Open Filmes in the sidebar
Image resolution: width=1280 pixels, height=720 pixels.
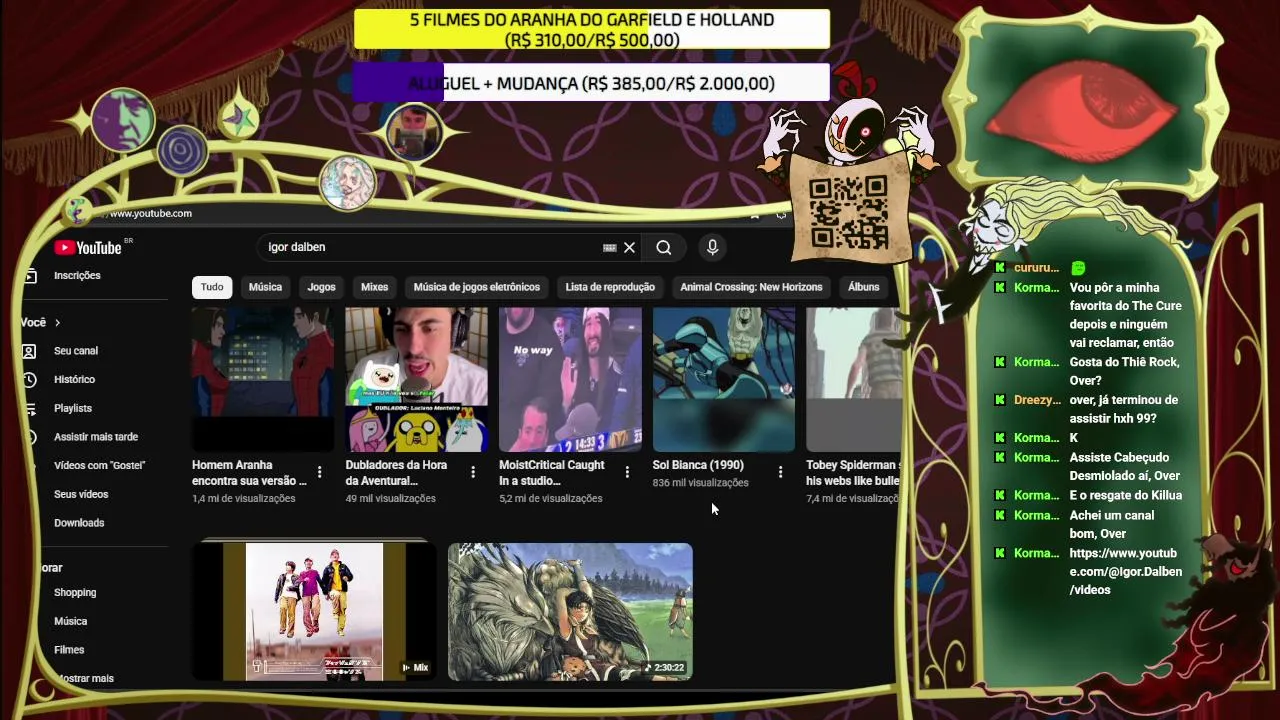[69, 650]
